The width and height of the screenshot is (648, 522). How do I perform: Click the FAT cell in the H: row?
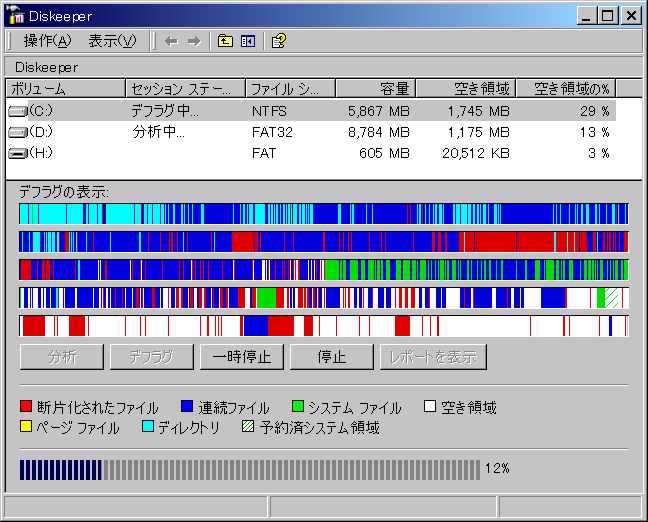264,153
